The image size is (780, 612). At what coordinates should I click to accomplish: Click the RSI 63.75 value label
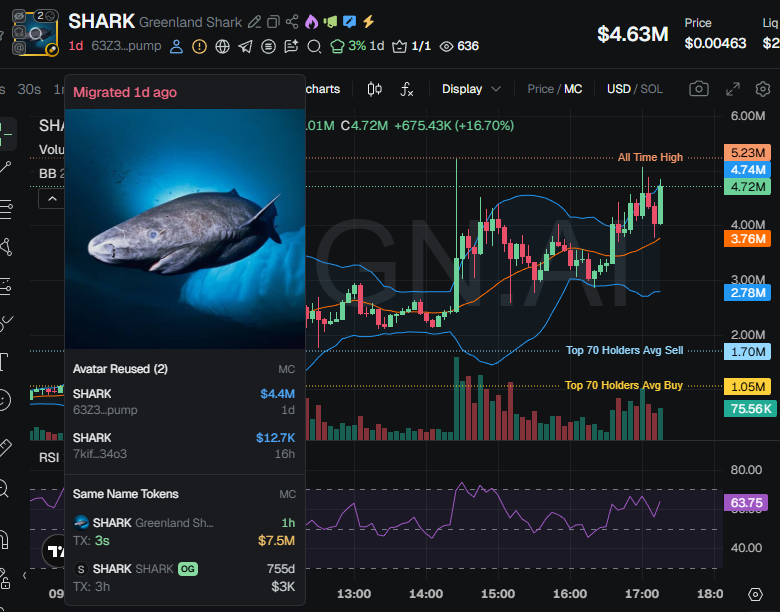pos(746,503)
